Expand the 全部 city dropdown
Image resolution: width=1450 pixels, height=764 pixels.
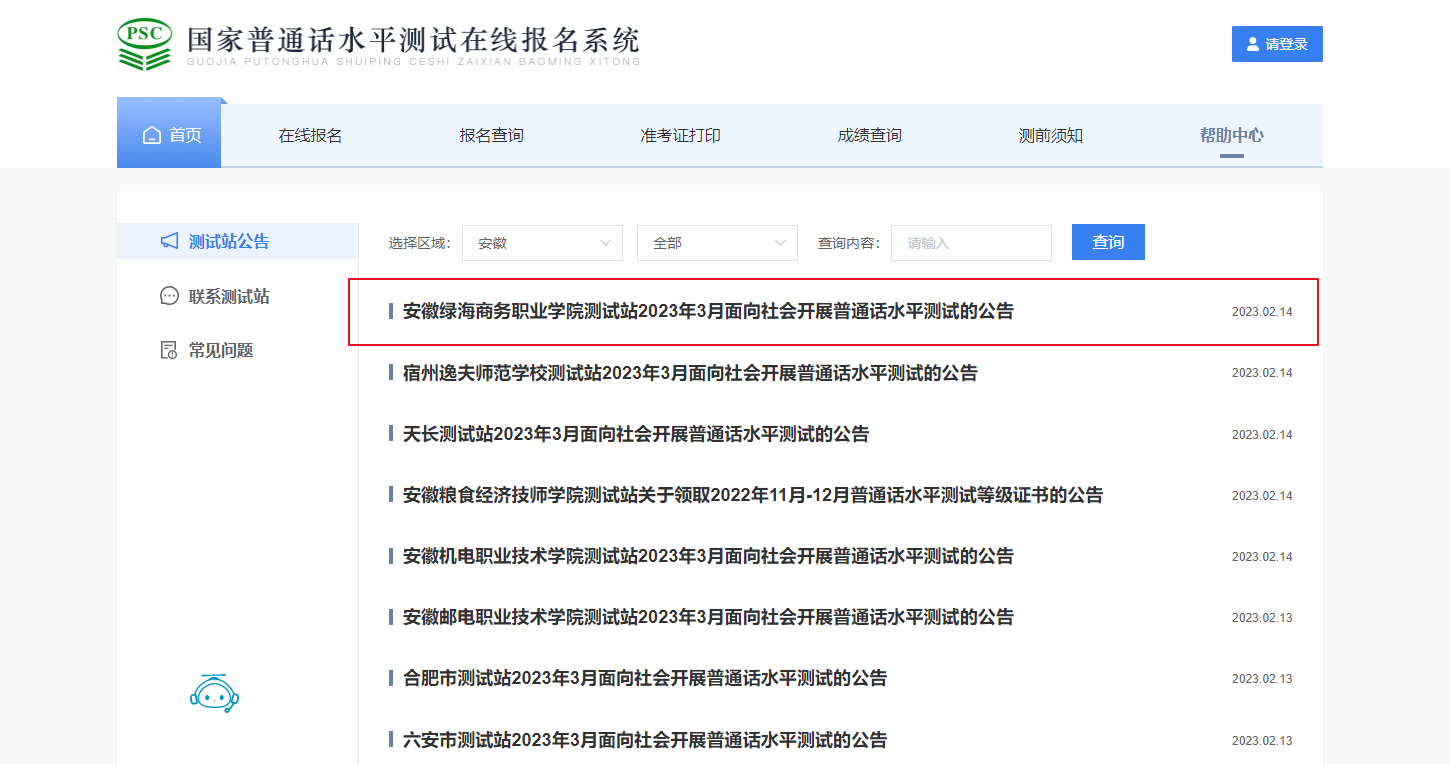717,243
